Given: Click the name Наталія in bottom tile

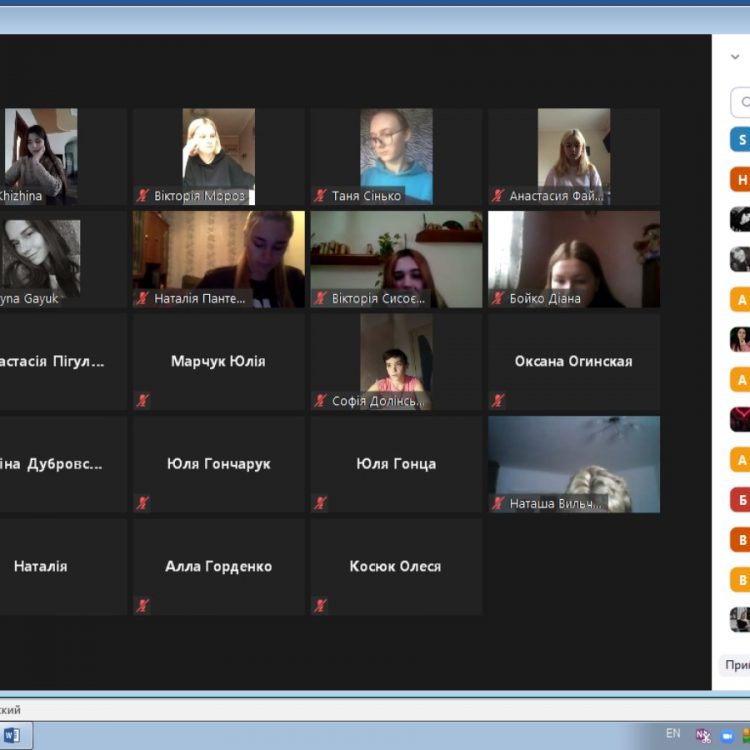Looking at the screenshot, I should [x=41, y=566].
